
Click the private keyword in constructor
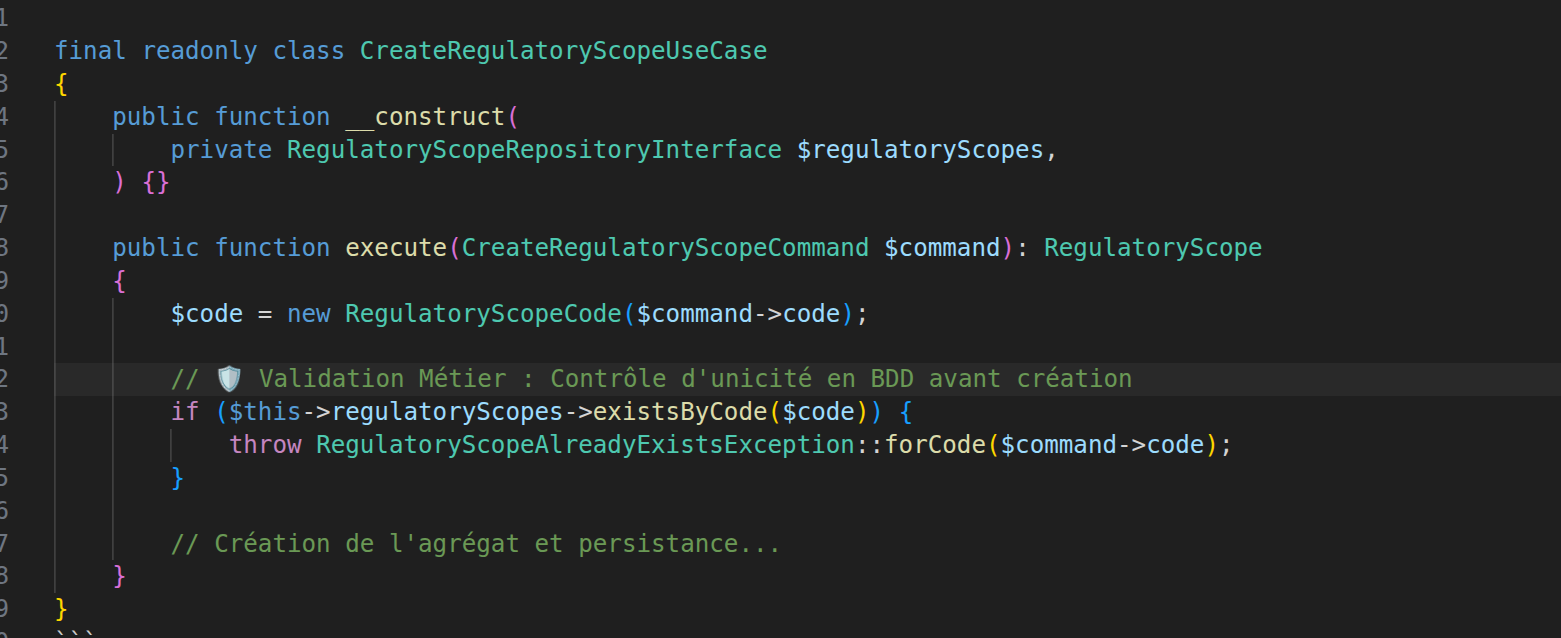coord(222,150)
